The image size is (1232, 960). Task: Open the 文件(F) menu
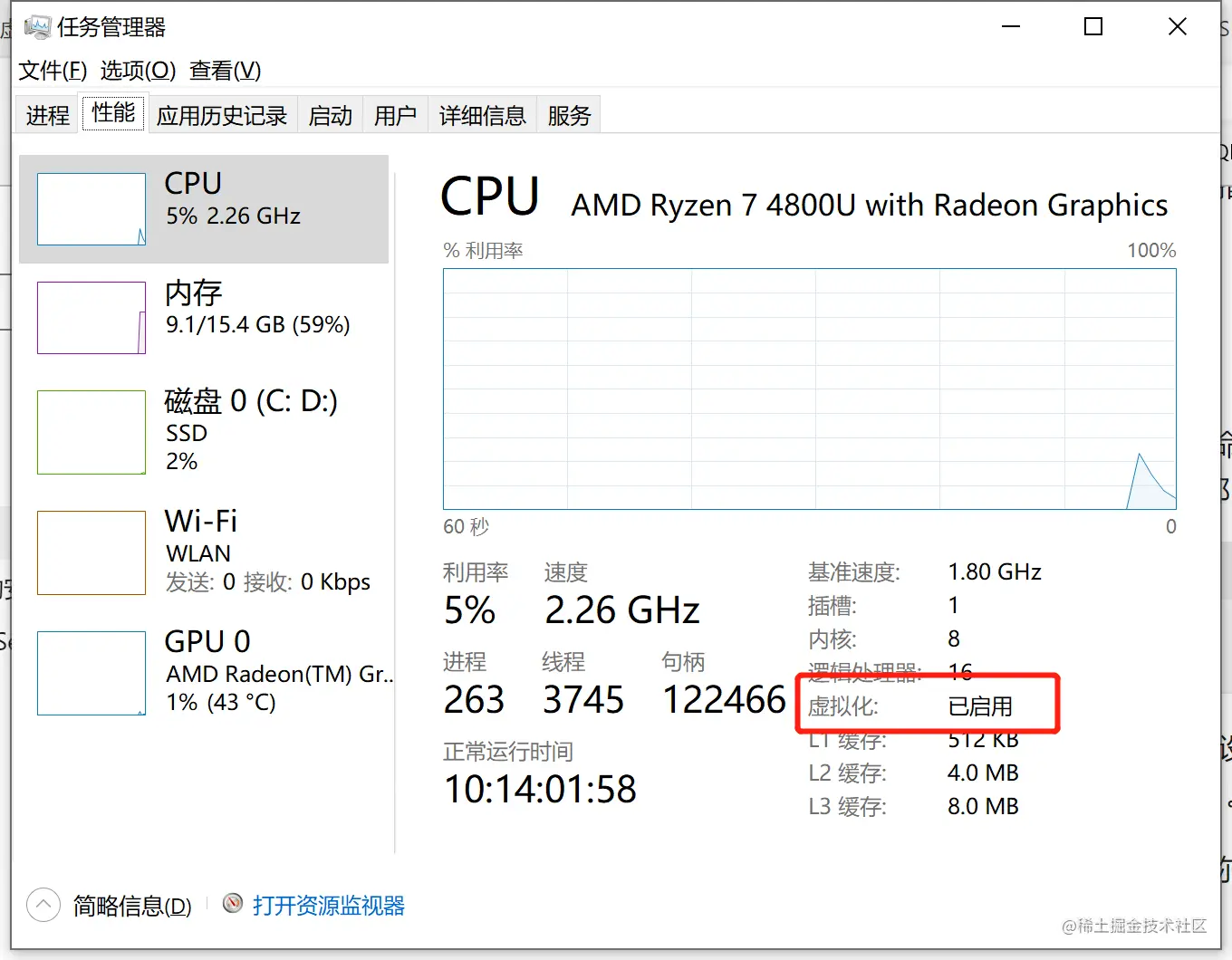click(x=53, y=71)
